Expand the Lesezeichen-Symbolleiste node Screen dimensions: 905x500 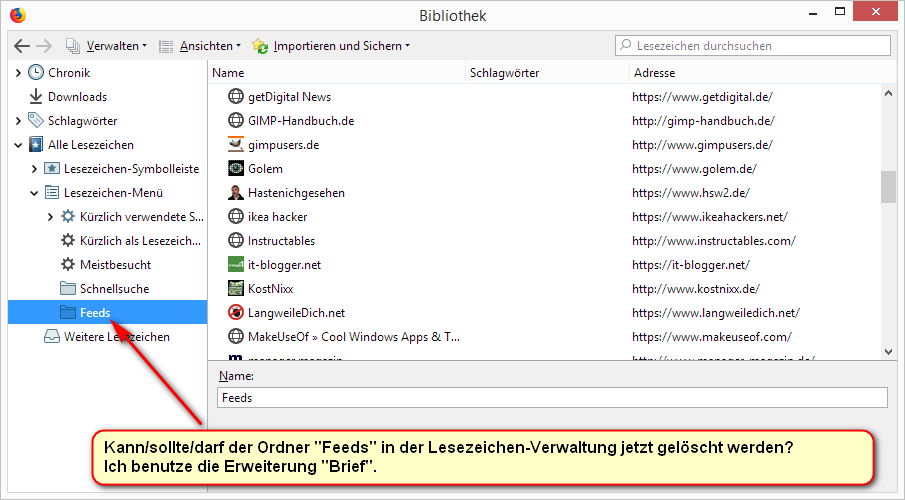tap(34, 169)
